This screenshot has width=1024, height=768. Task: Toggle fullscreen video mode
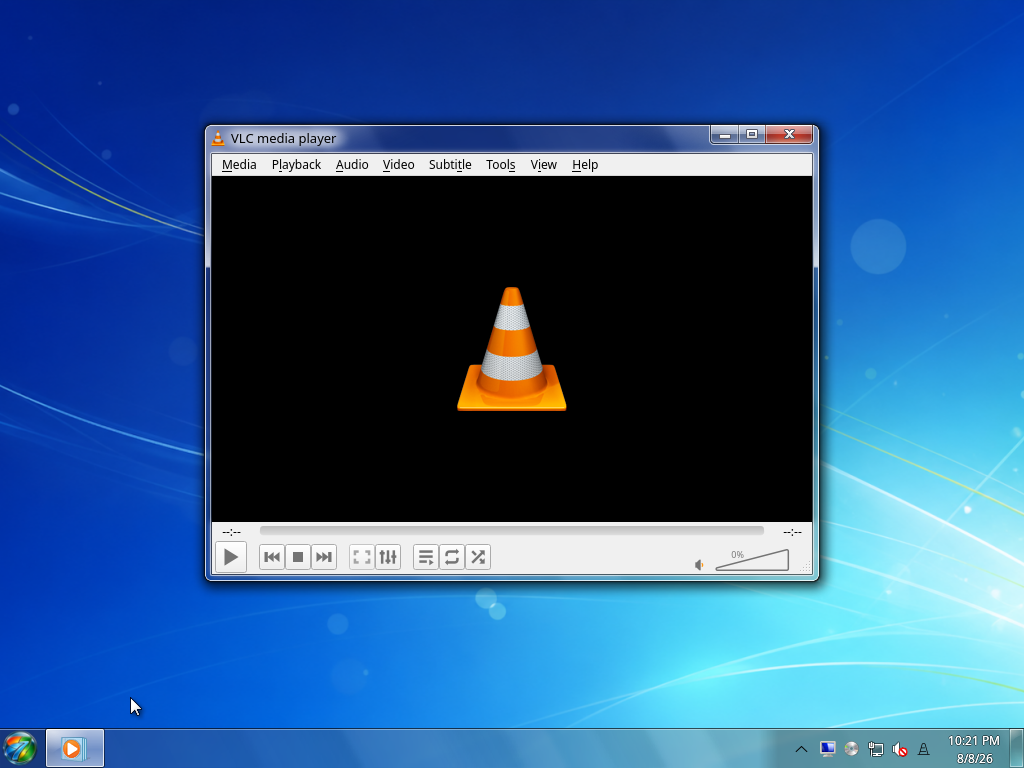pyautogui.click(x=362, y=557)
